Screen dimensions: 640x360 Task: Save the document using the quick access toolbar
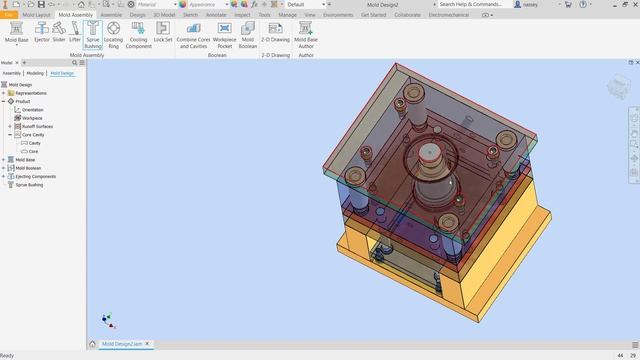point(41,4)
